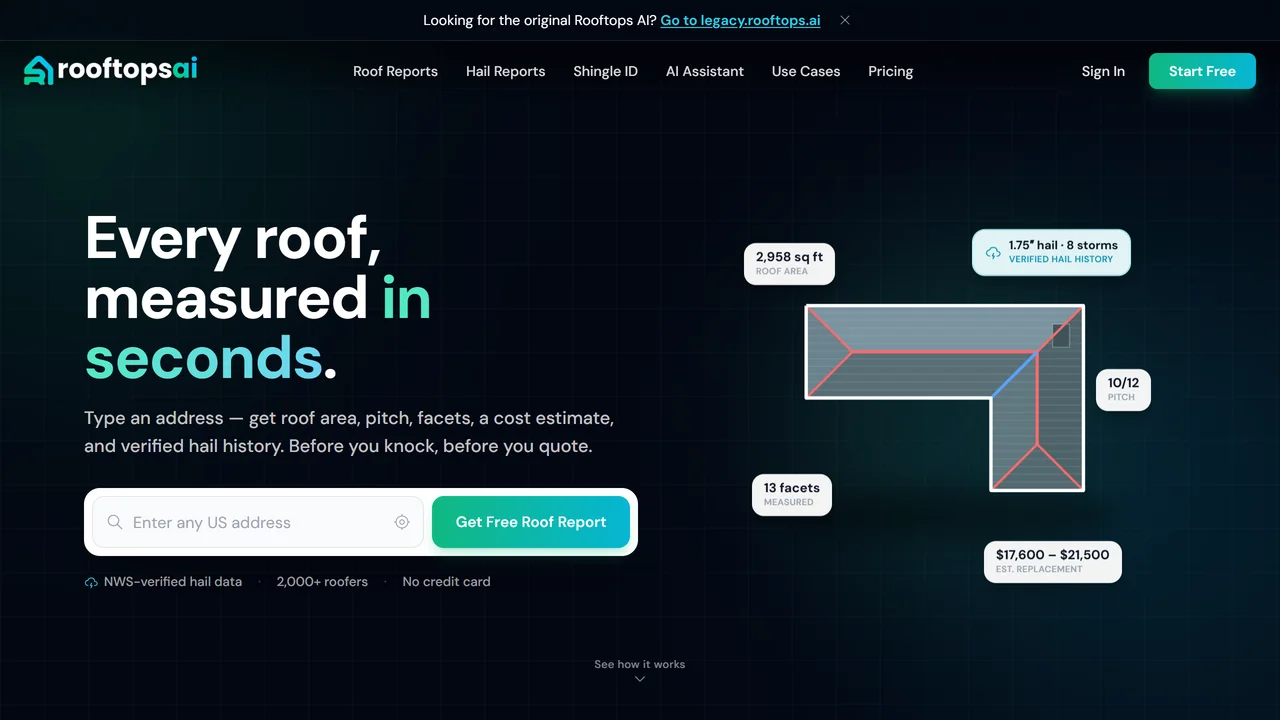Click the 2,000+ roofers text
This screenshot has height=720, width=1280.
(x=322, y=581)
